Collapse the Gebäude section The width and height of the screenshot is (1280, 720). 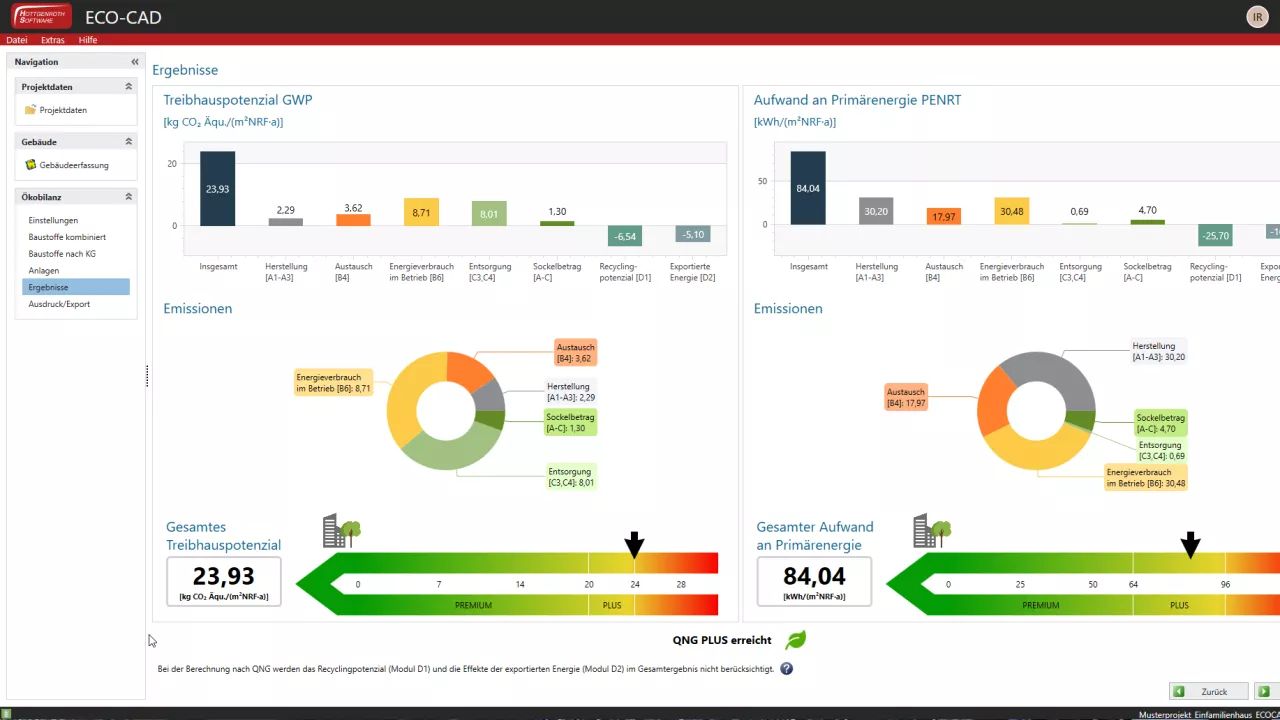pyautogui.click(x=128, y=142)
